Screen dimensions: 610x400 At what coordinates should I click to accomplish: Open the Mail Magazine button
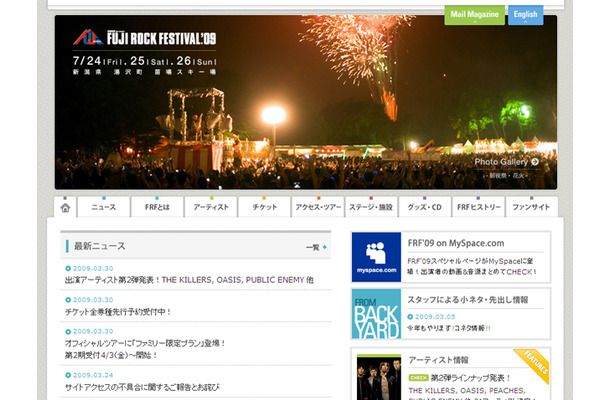pyautogui.click(x=475, y=15)
